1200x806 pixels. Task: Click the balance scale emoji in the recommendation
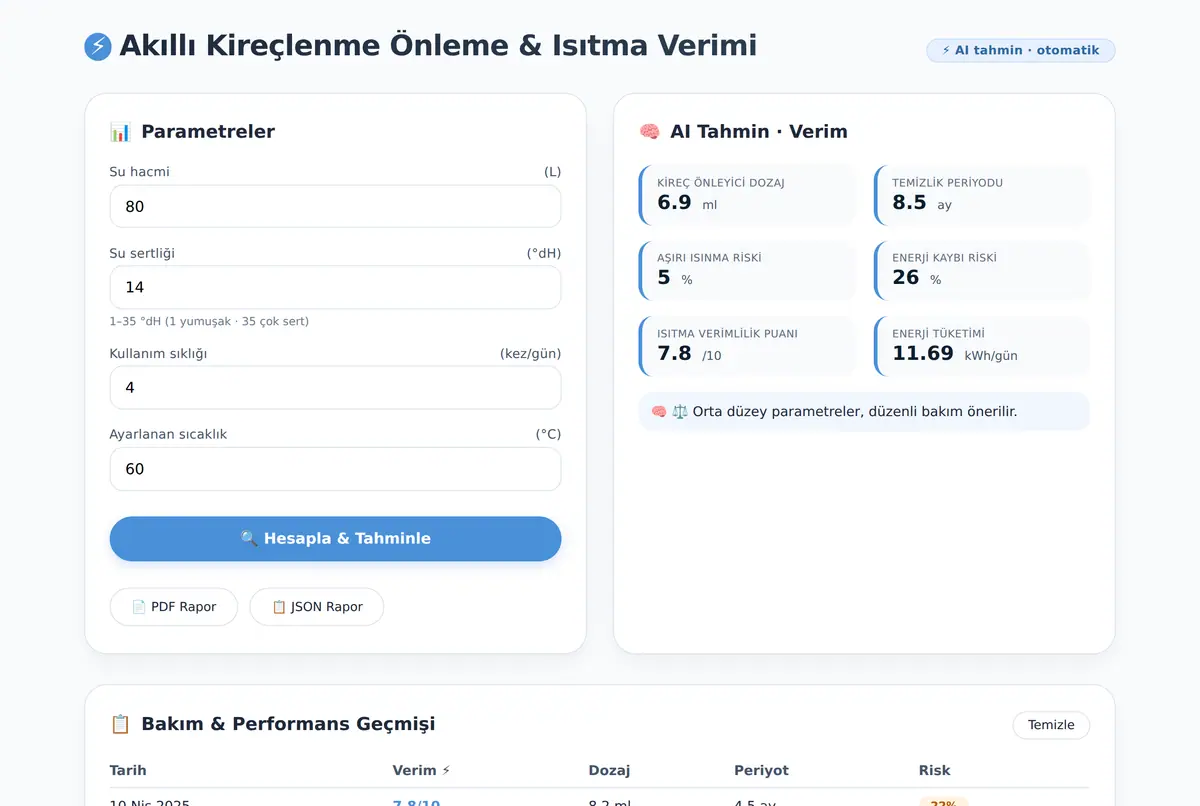(680, 412)
